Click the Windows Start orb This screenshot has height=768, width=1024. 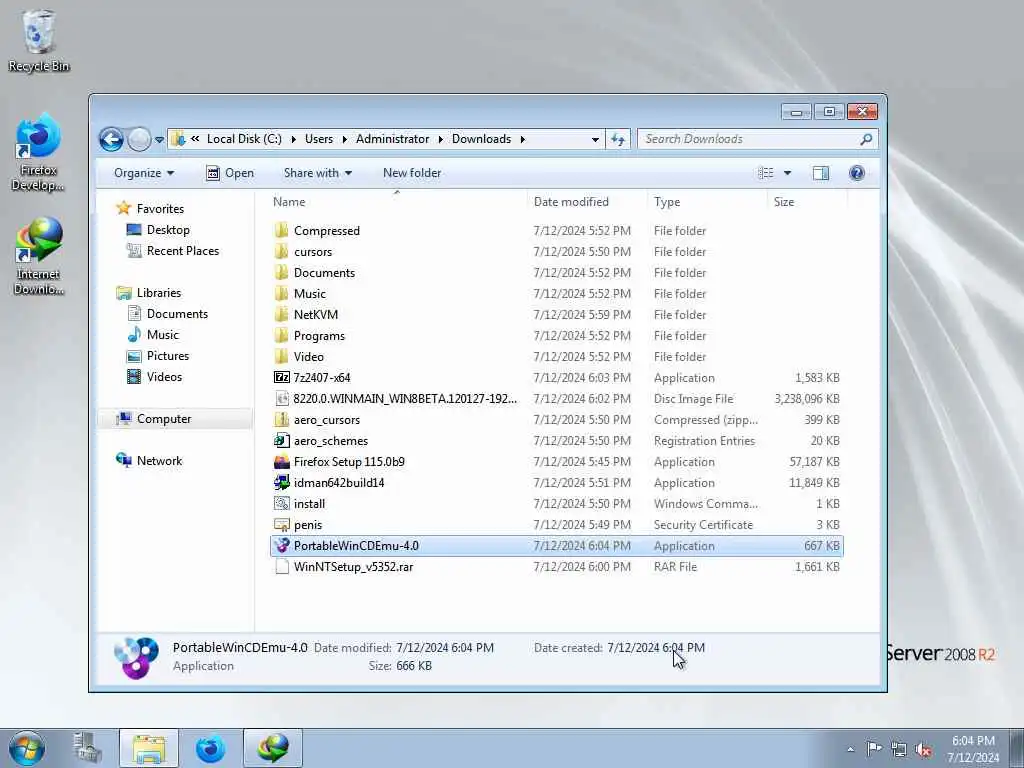pos(27,748)
